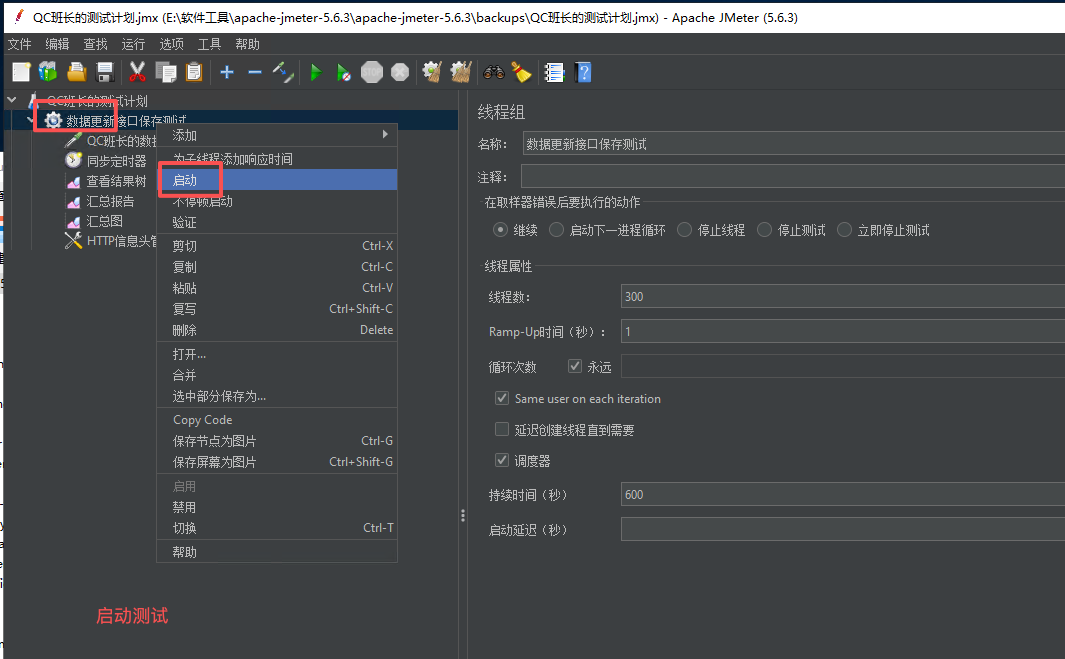
Task: Open the 运行 menu
Action: coord(134,44)
